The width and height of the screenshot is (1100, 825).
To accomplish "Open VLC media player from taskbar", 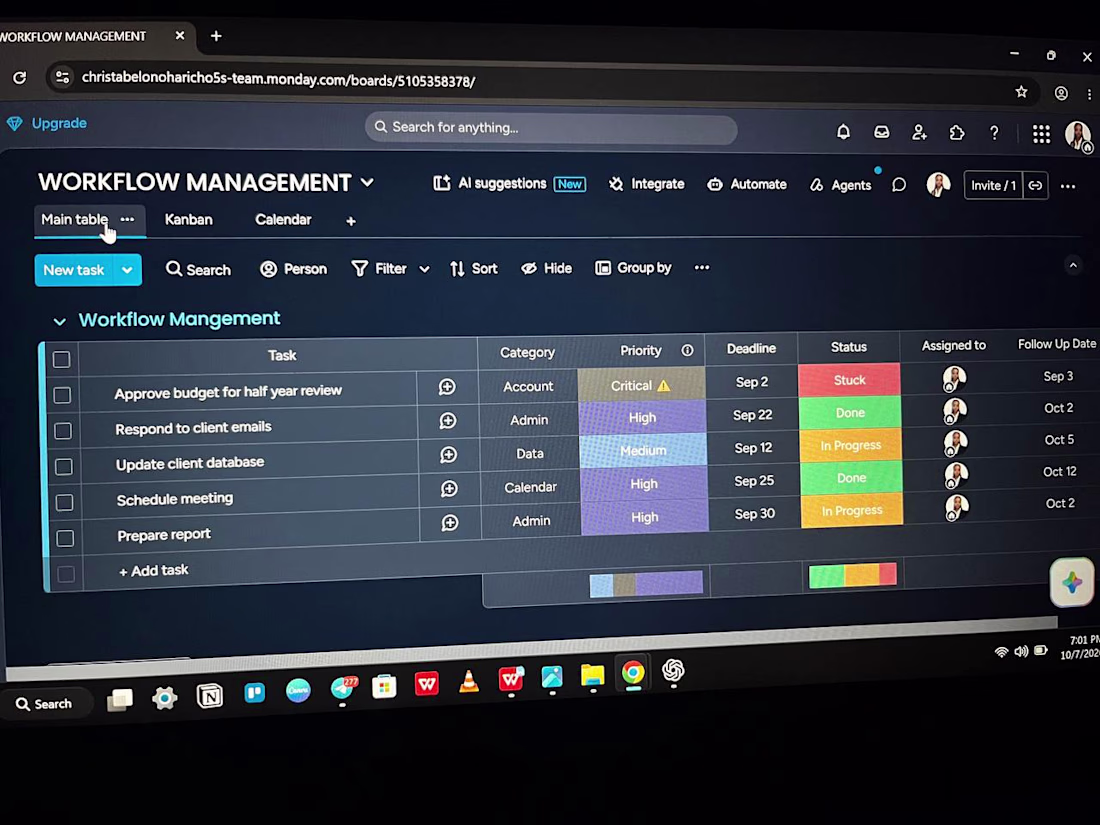I will pyautogui.click(x=469, y=683).
